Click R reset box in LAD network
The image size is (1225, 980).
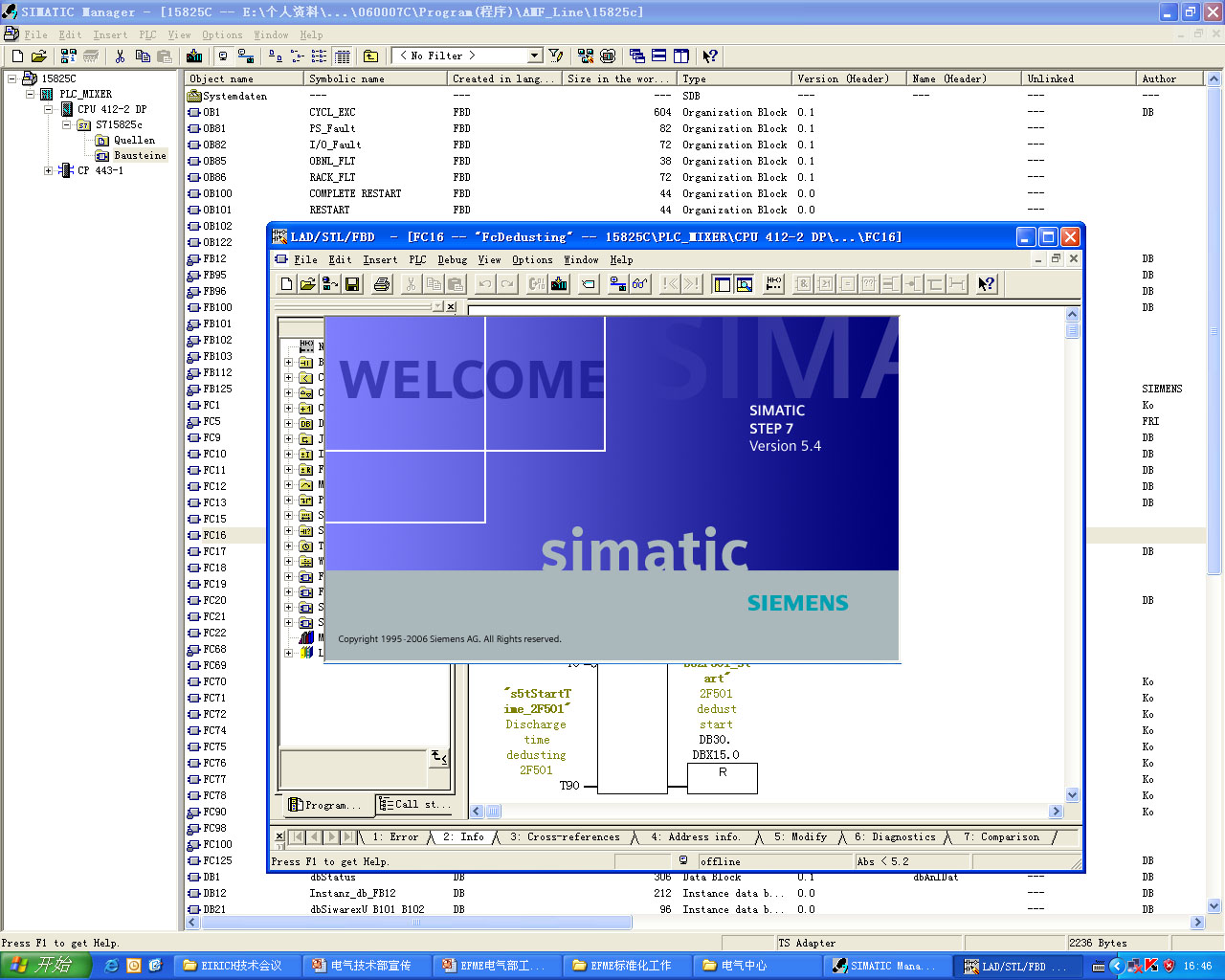(723, 778)
